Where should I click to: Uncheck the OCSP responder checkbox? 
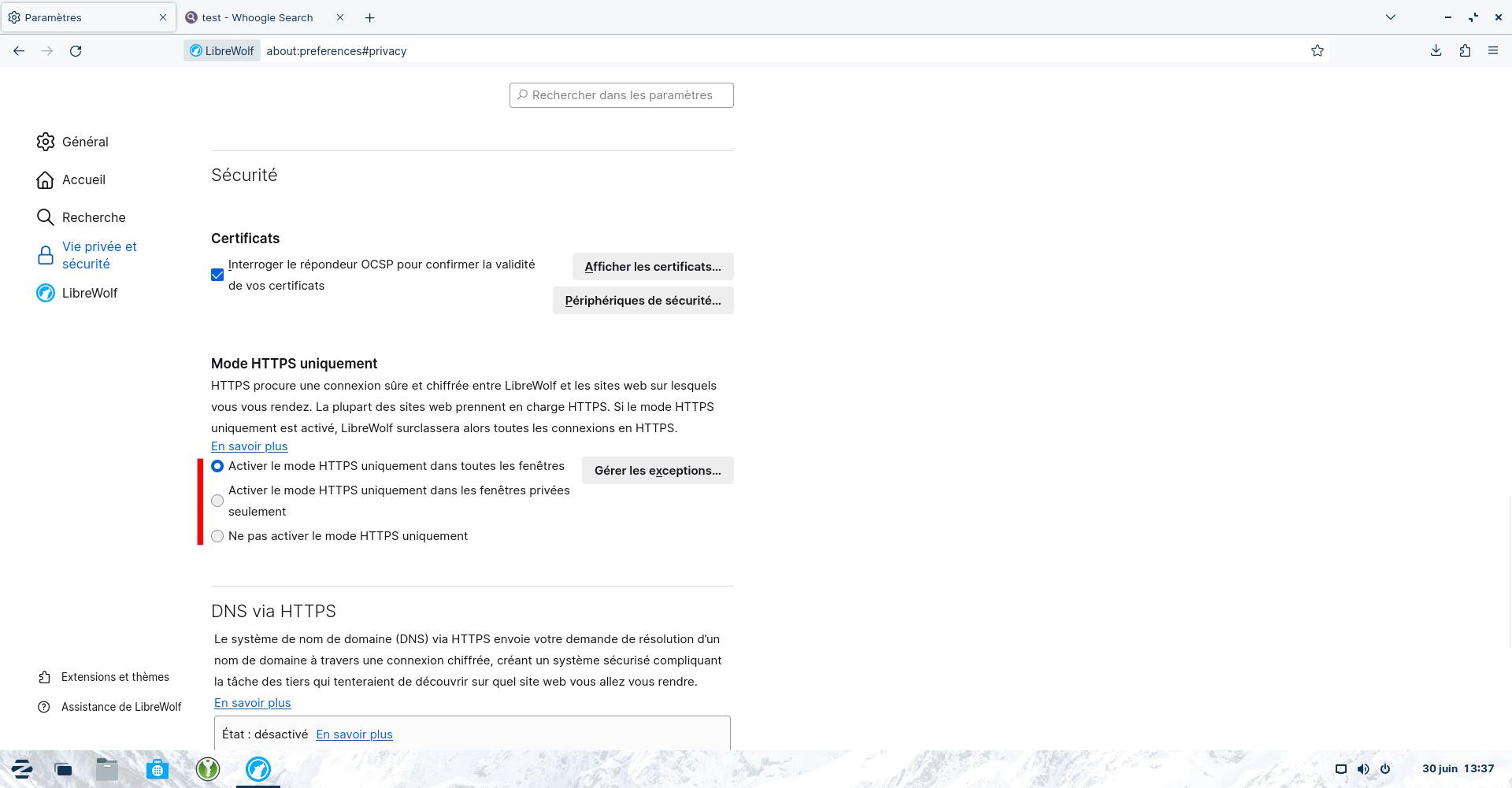(217, 275)
